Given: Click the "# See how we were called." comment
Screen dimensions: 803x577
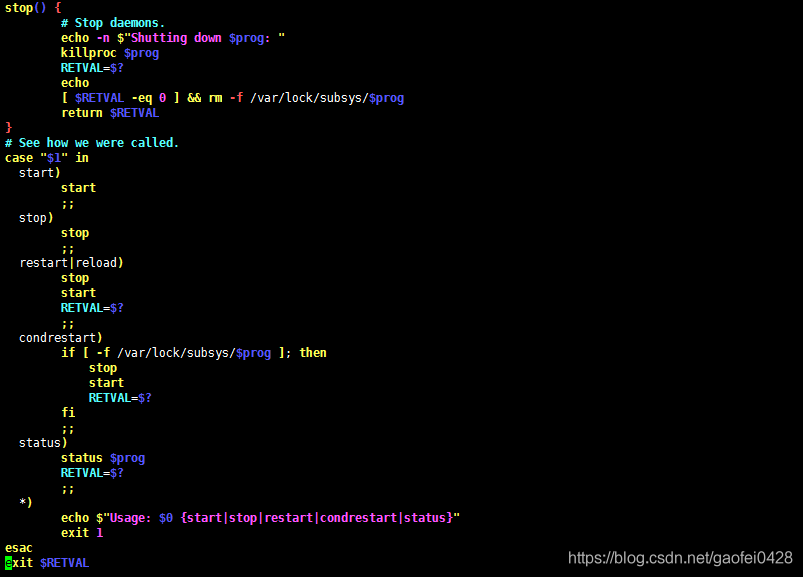Looking at the screenshot, I should tap(92, 143).
